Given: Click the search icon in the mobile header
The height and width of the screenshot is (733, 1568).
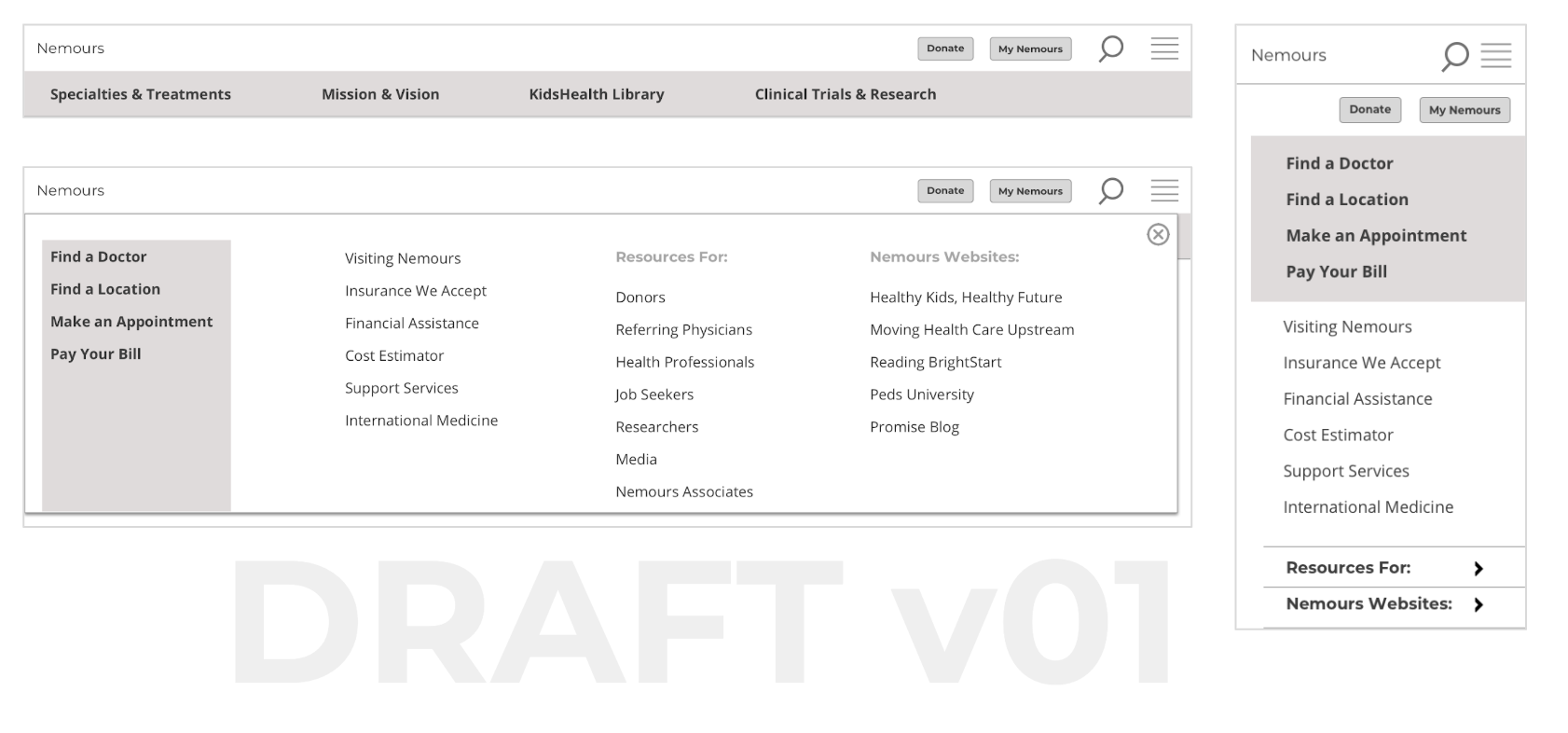Looking at the screenshot, I should [x=1454, y=56].
